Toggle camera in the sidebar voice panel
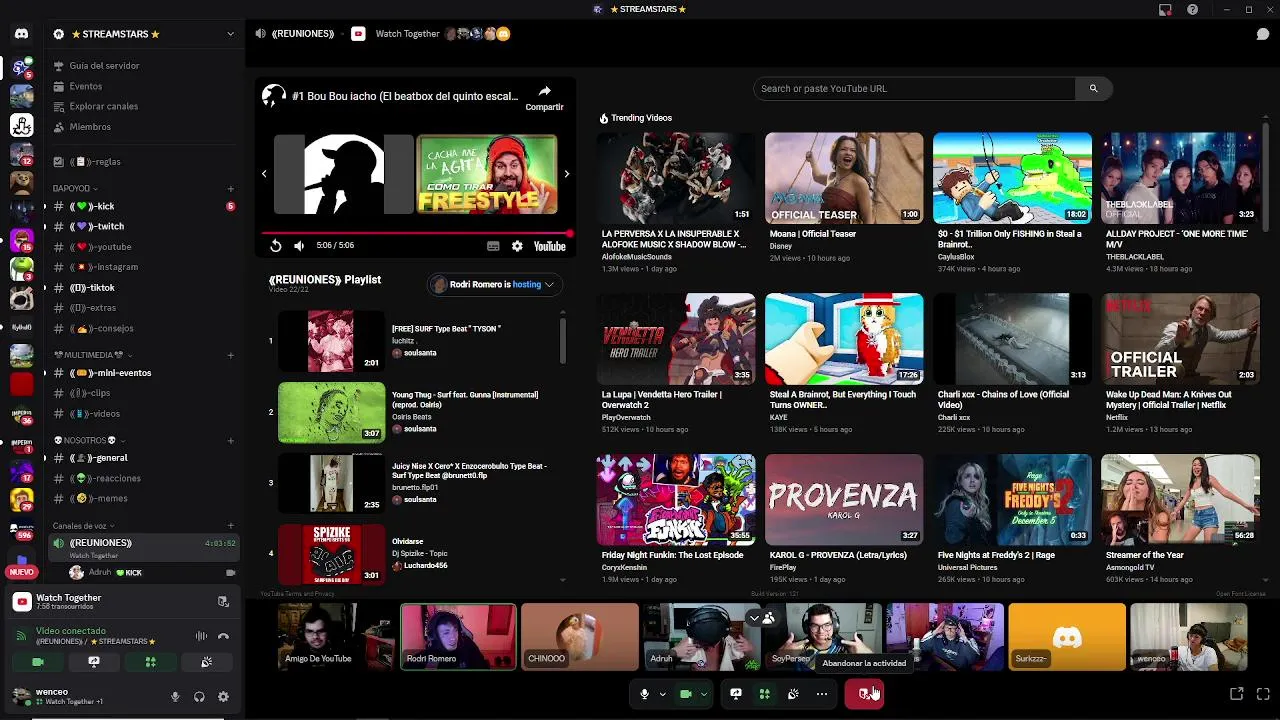This screenshot has width=1280, height=720. tap(38, 662)
